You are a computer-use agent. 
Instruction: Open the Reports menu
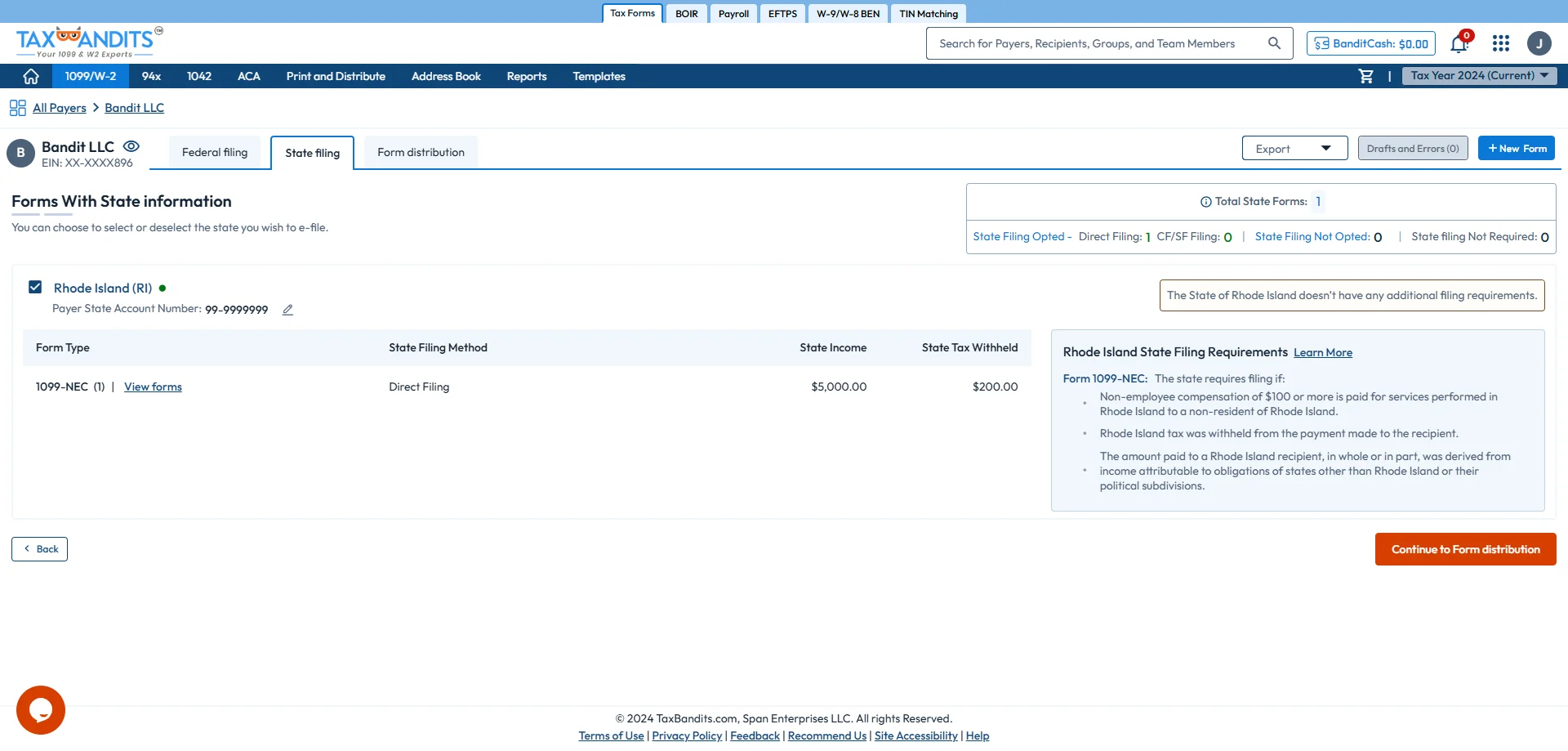(x=527, y=76)
